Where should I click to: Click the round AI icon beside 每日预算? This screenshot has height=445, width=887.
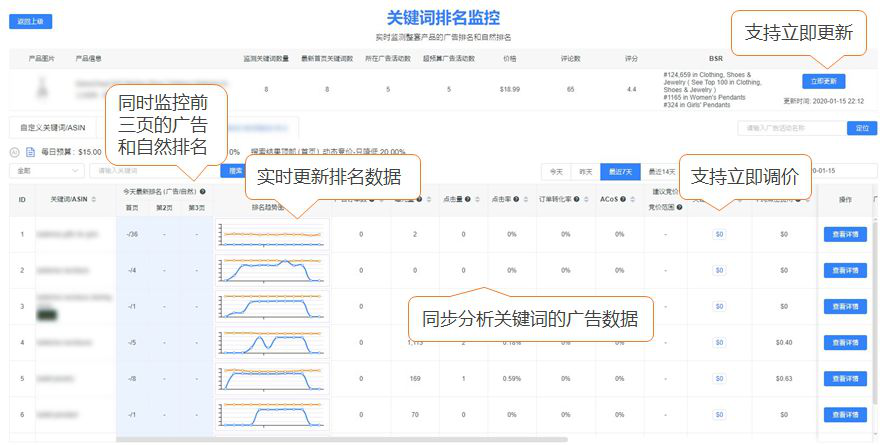tap(15, 152)
